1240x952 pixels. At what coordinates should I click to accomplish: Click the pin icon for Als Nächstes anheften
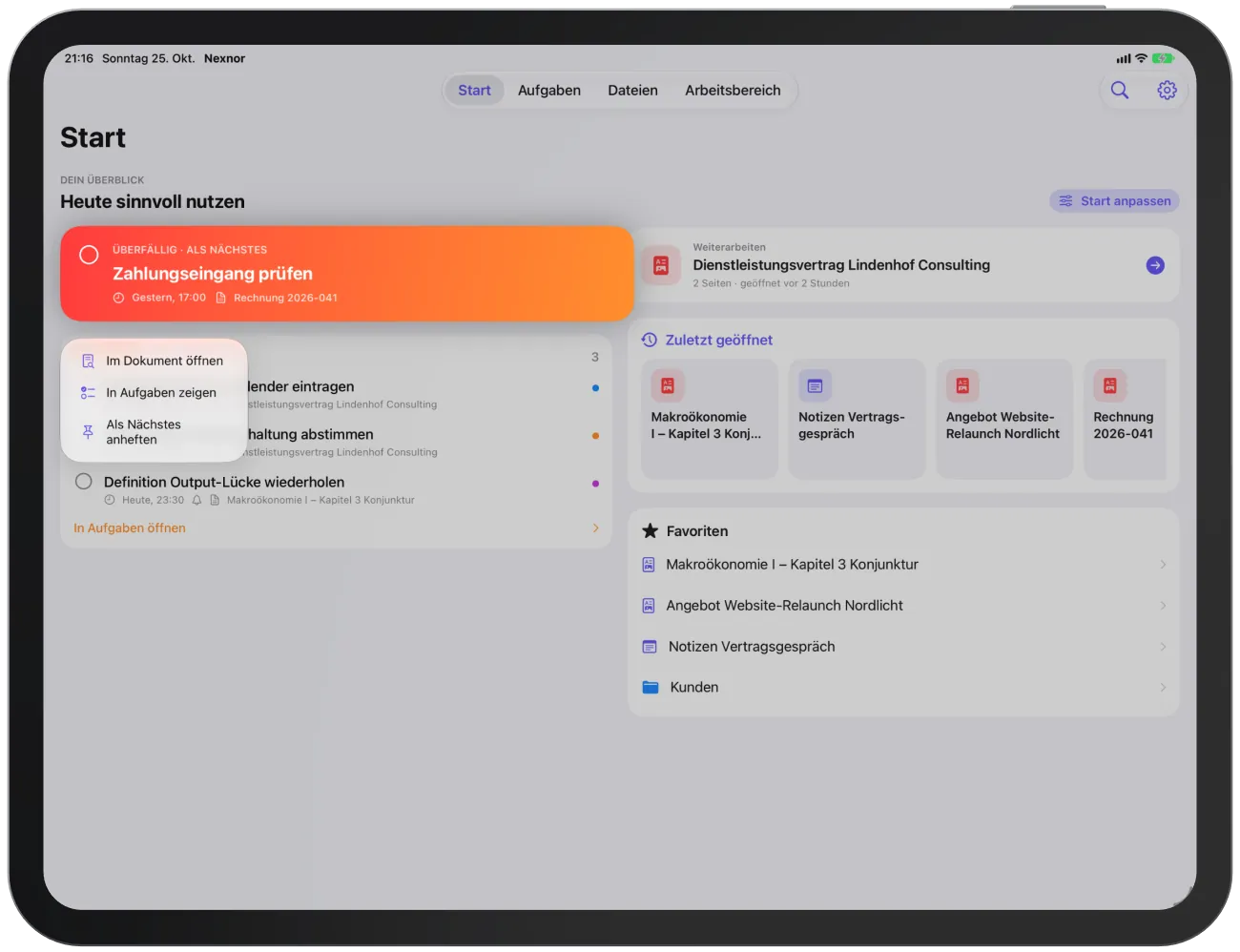(88, 432)
